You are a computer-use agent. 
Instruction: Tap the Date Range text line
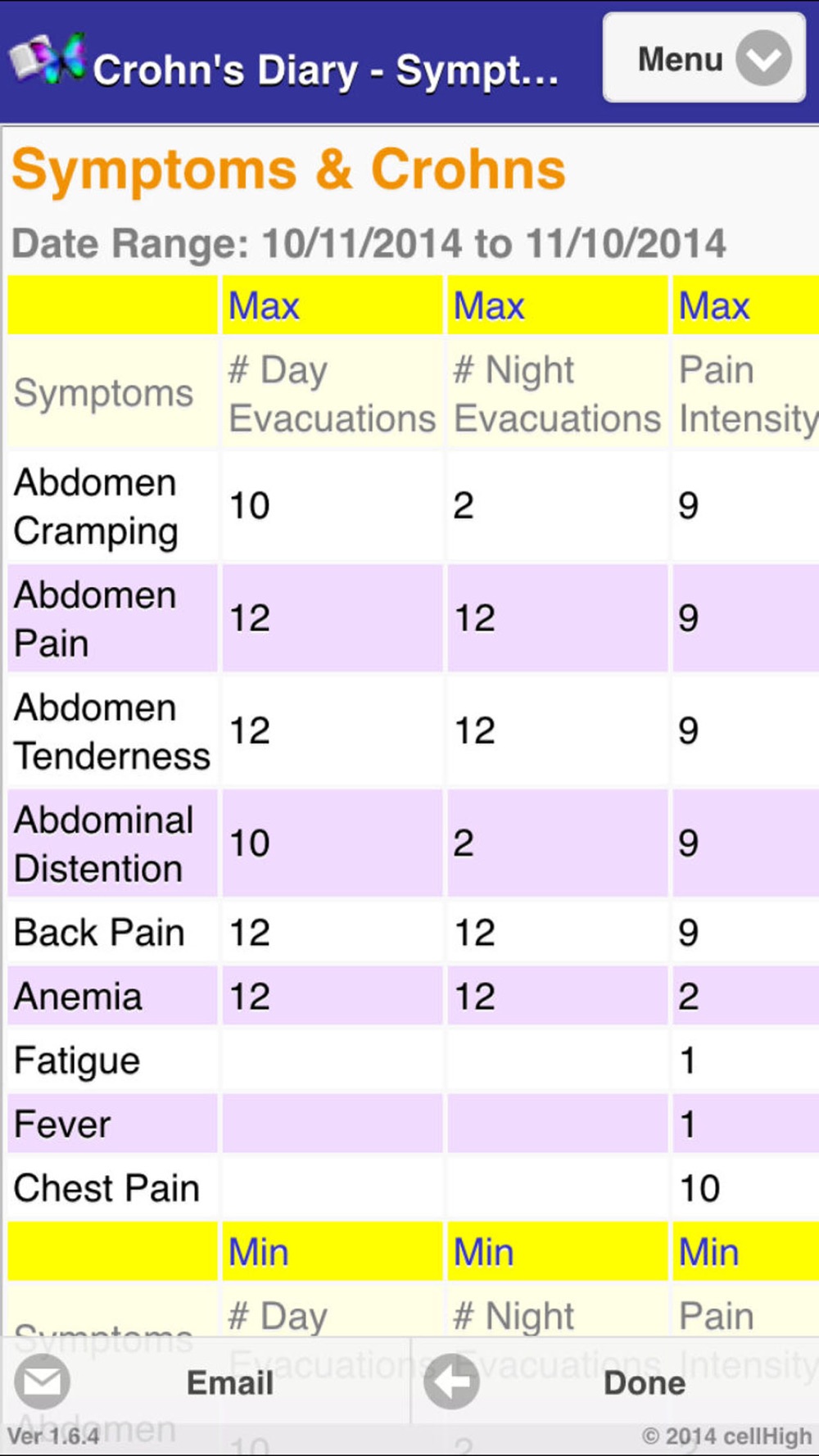[369, 243]
